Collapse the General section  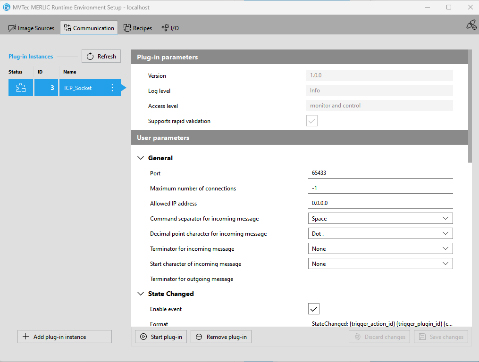[x=141, y=158]
